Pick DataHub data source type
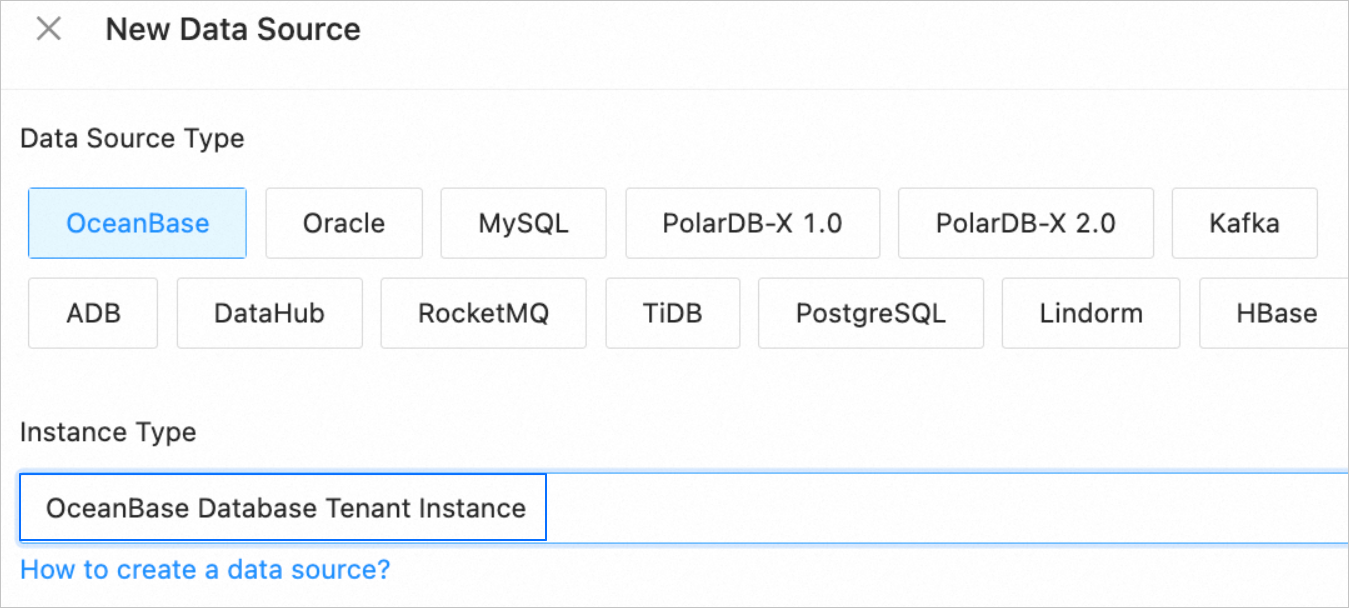This screenshot has height=608, width=1349. (x=269, y=313)
